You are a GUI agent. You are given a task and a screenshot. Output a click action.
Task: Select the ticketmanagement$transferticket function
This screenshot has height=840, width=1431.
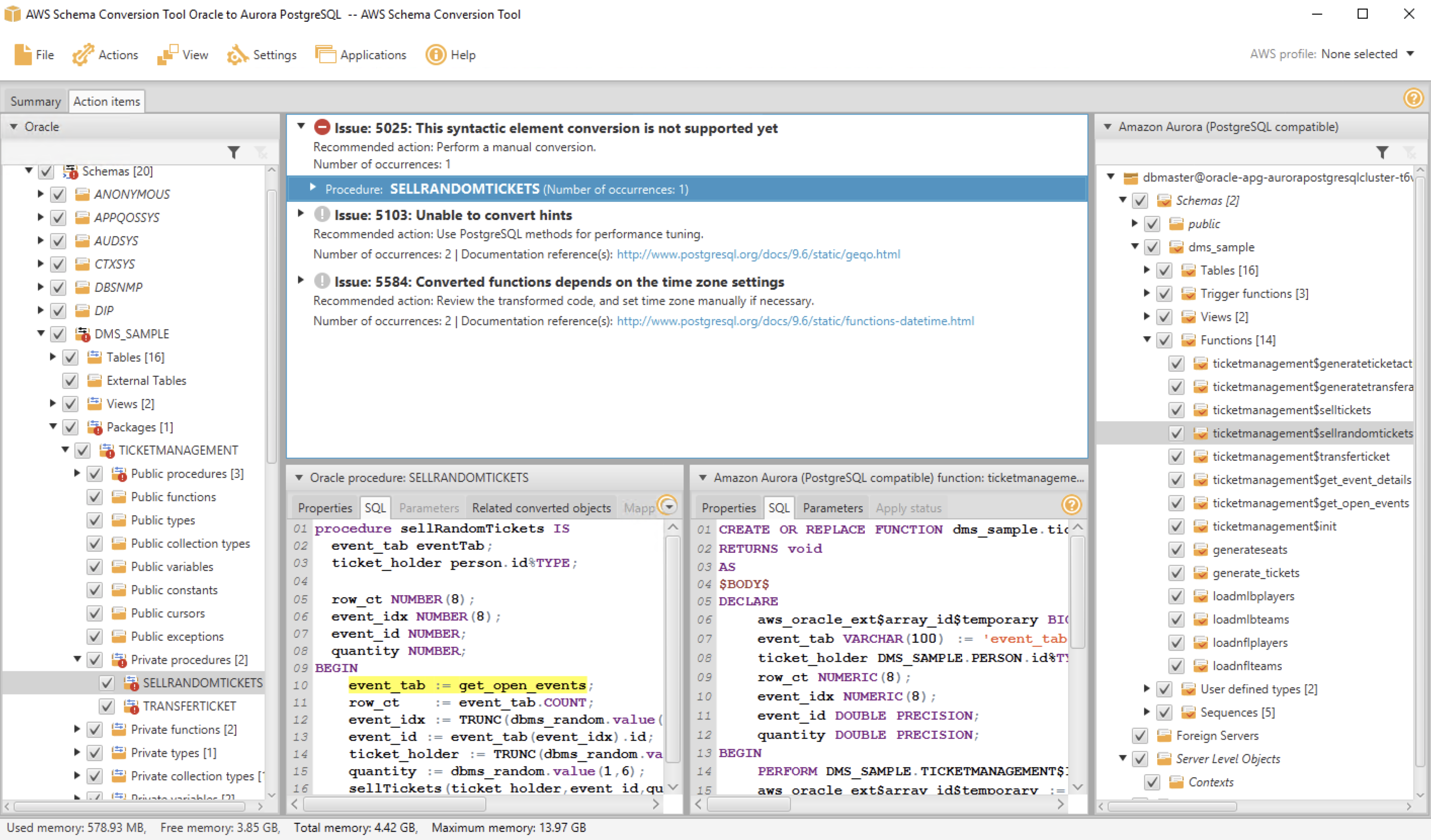click(x=1300, y=456)
